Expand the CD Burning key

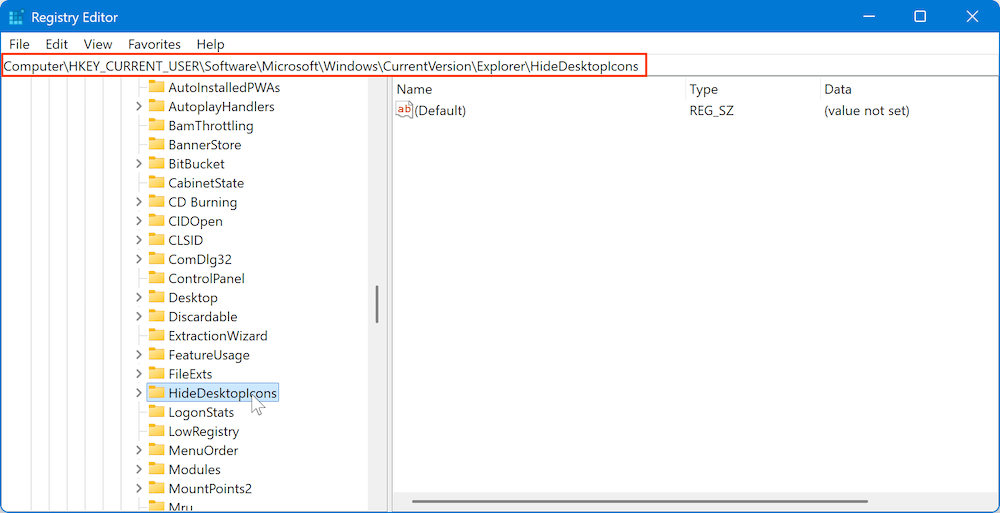click(x=138, y=202)
